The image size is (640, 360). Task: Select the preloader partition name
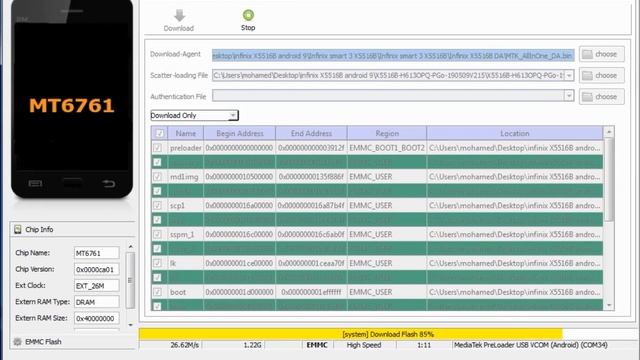pos(186,148)
